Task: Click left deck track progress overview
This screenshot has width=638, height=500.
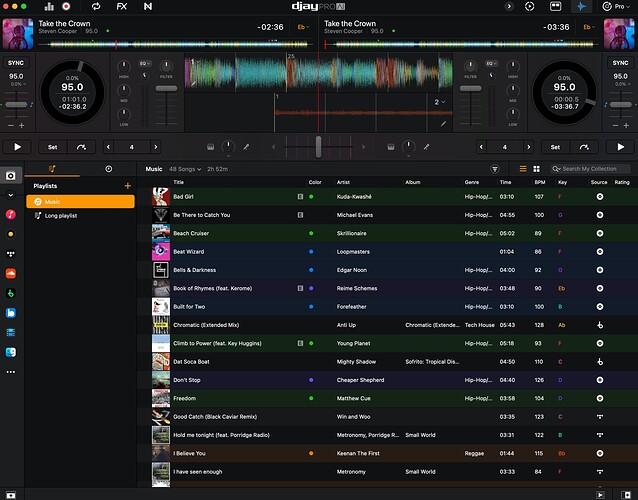Action: (x=177, y=44)
